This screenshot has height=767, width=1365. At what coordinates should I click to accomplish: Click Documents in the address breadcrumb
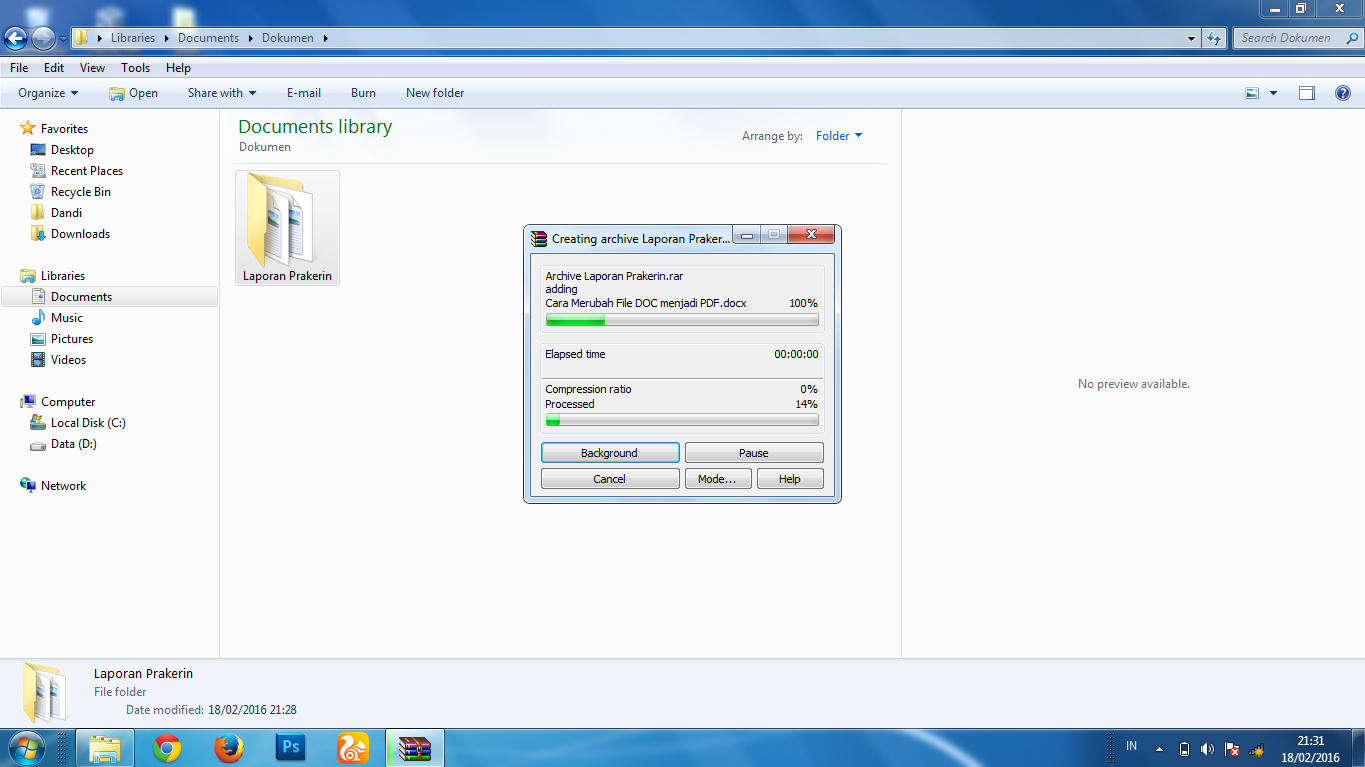point(208,38)
